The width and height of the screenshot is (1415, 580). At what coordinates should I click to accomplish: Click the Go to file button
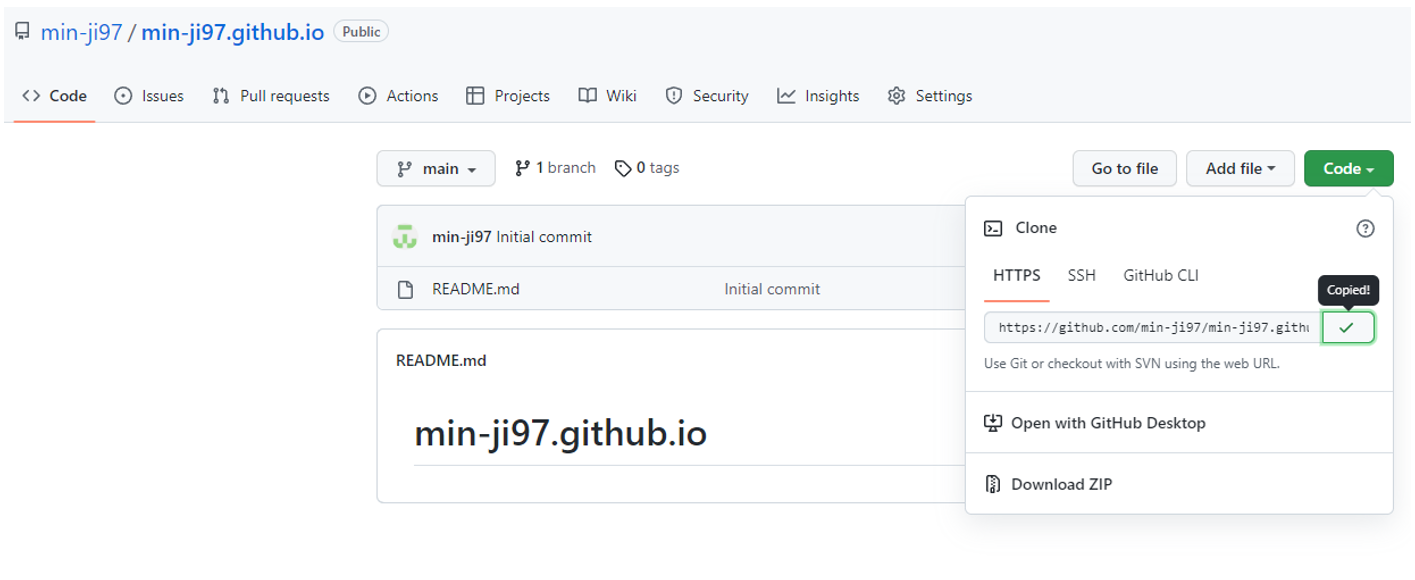(x=1125, y=168)
